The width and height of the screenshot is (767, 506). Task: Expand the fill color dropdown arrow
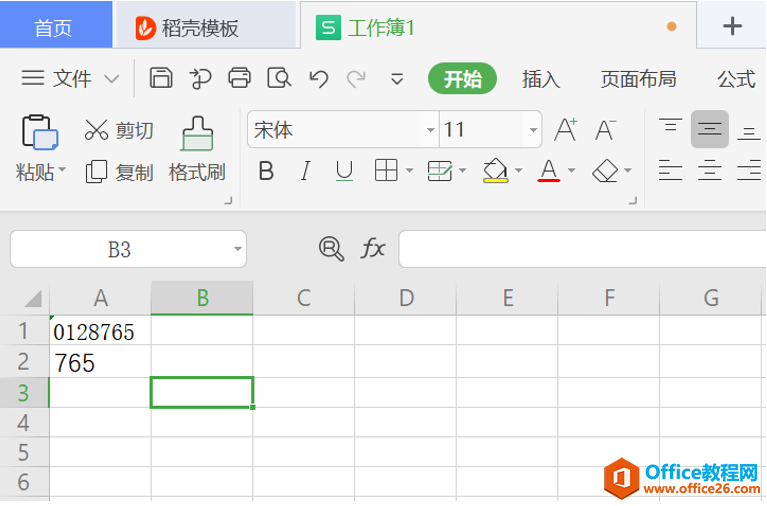[x=519, y=171]
